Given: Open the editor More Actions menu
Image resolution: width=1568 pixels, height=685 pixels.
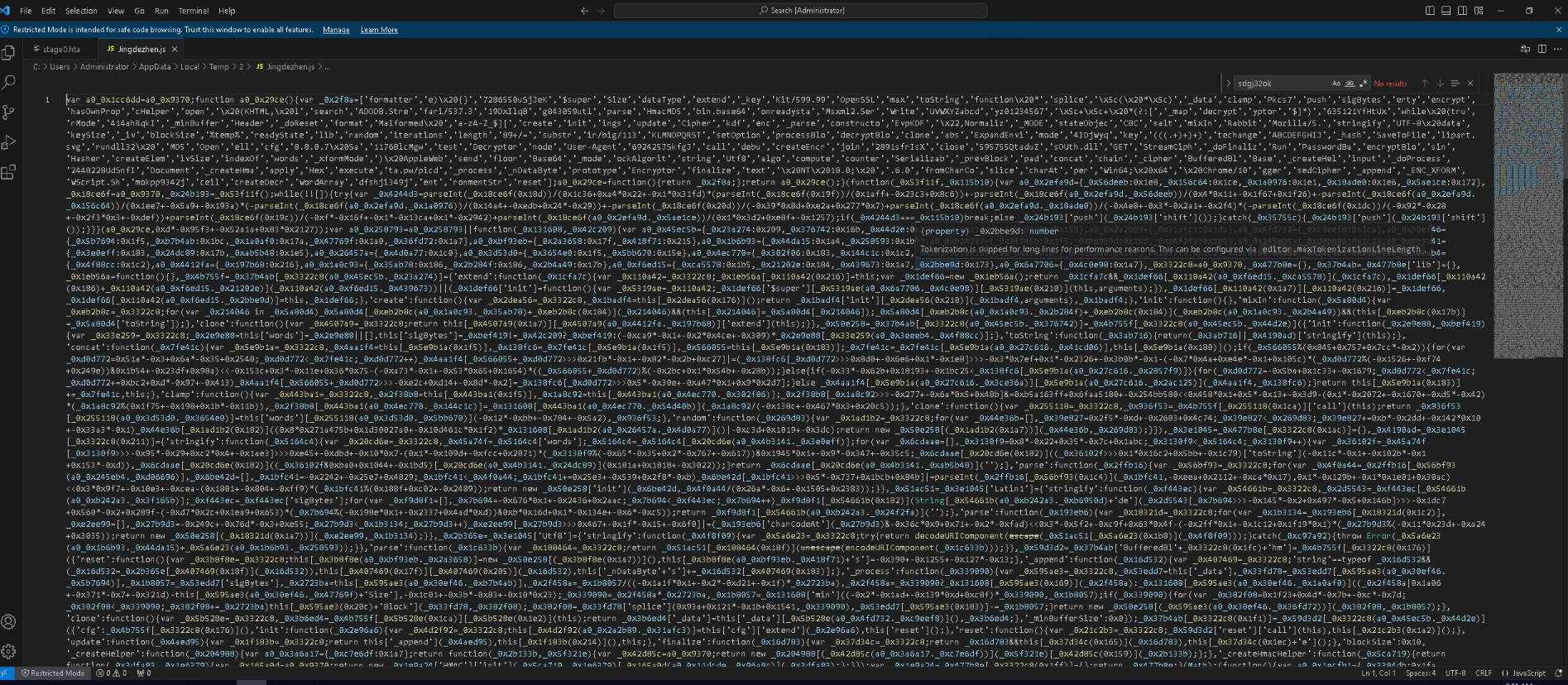Looking at the screenshot, I should [x=1556, y=49].
